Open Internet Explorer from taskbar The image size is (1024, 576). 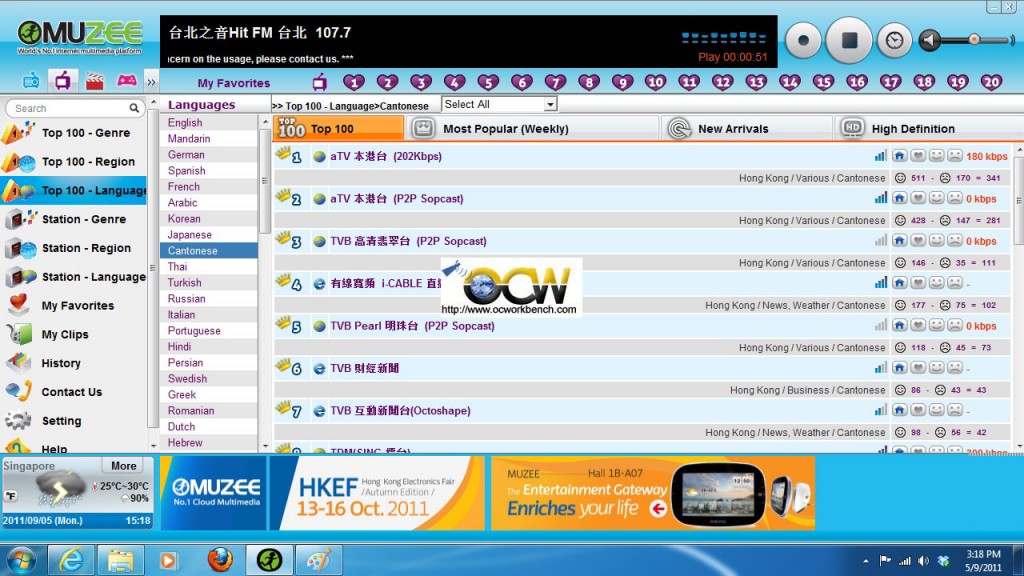[71, 560]
